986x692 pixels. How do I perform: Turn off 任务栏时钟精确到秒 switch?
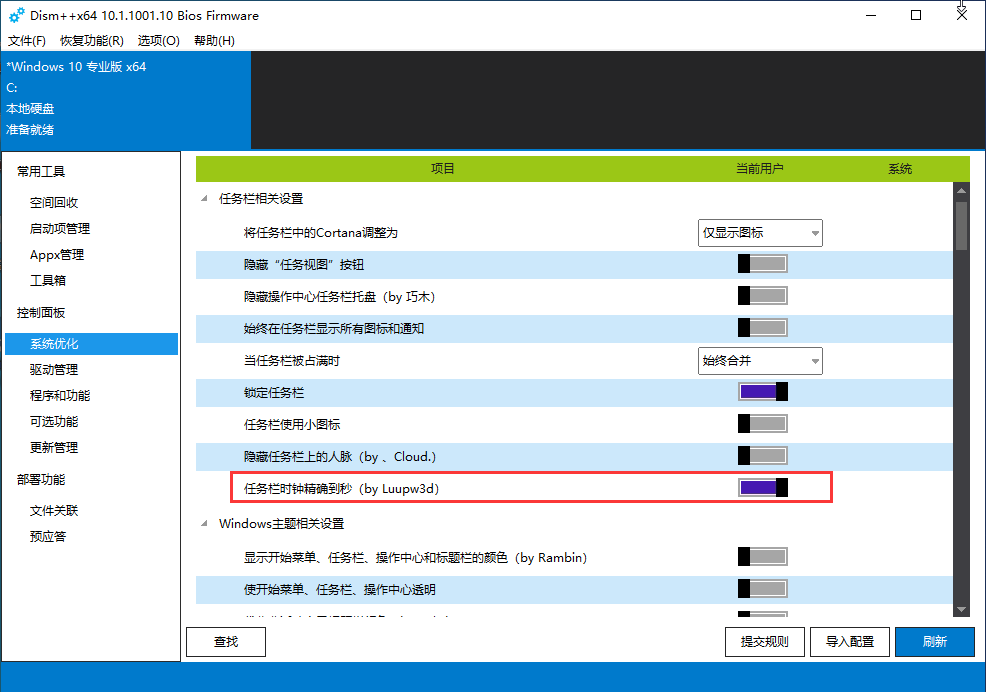click(x=762, y=488)
